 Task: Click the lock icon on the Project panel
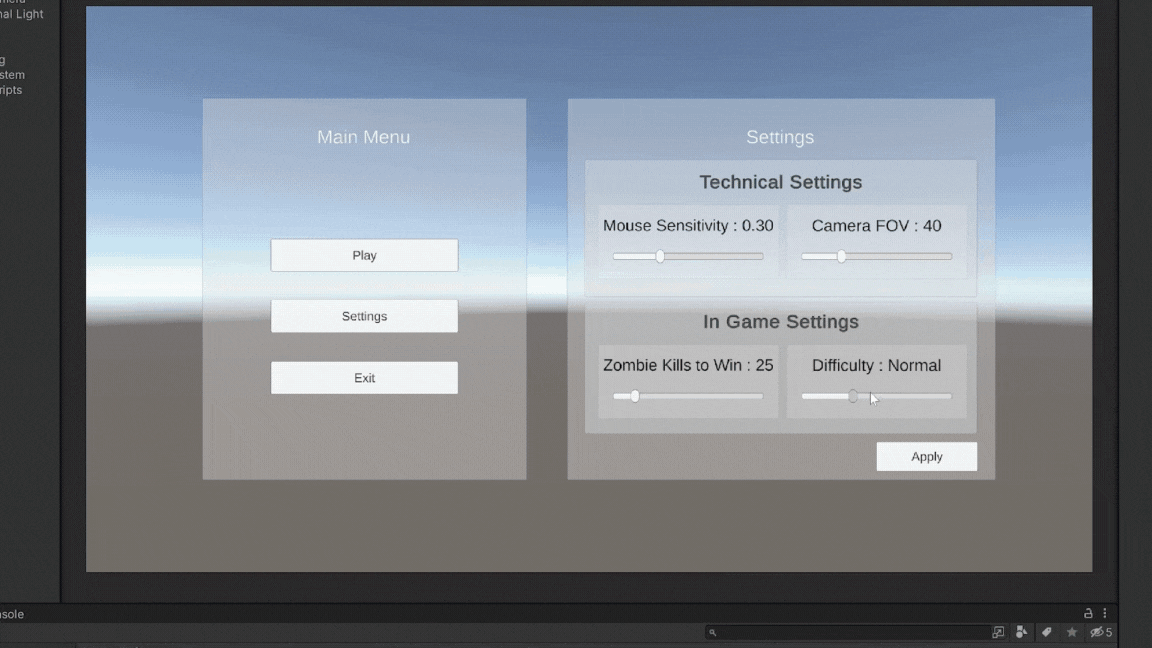tap(1088, 613)
